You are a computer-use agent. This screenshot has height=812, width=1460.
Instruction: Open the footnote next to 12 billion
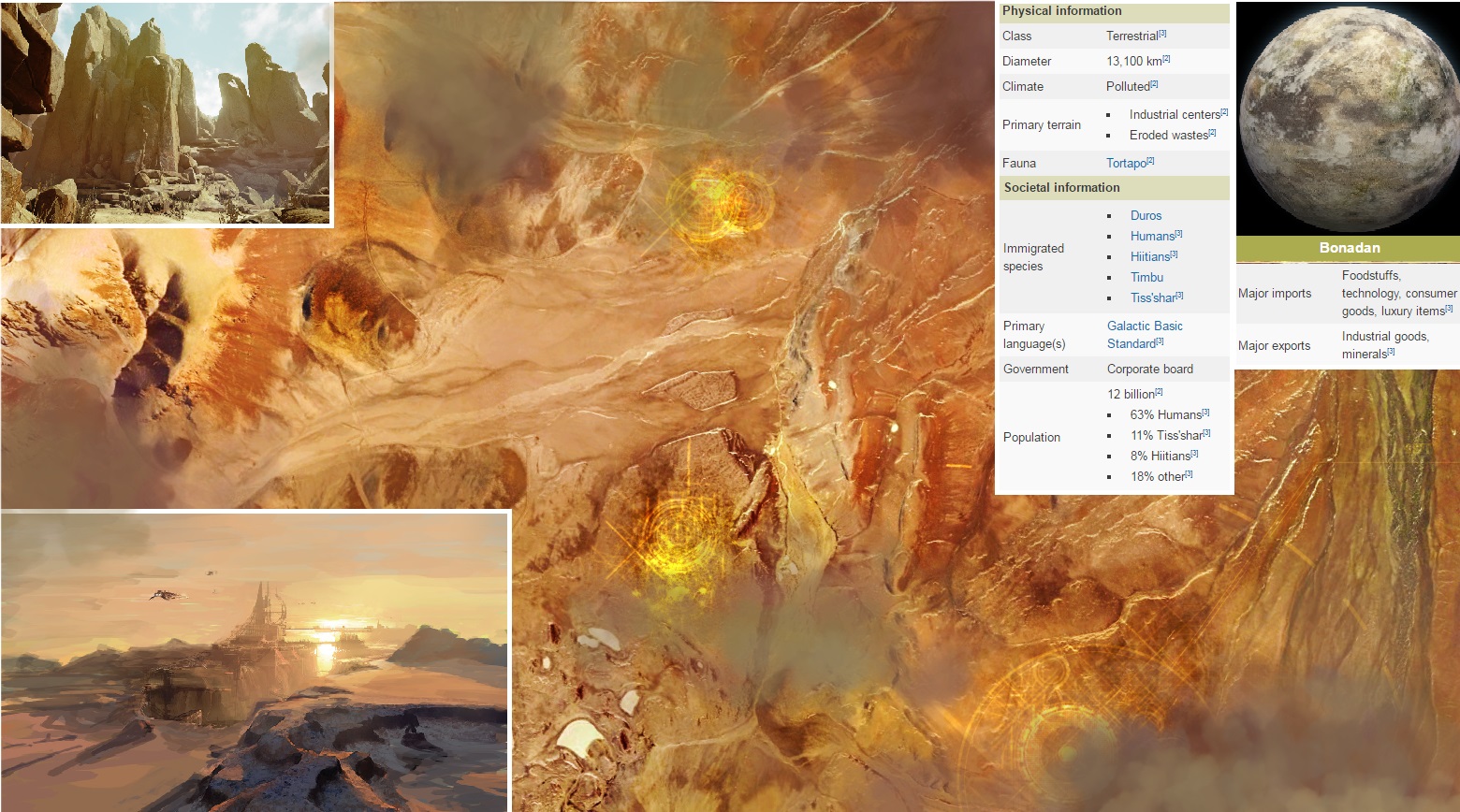click(x=1160, y=392)
